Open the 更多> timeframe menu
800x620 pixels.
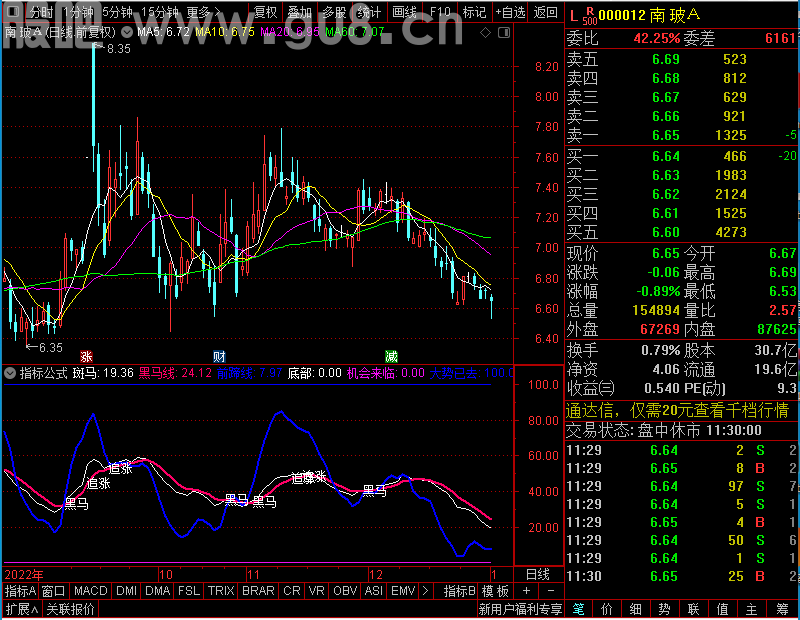204,12
